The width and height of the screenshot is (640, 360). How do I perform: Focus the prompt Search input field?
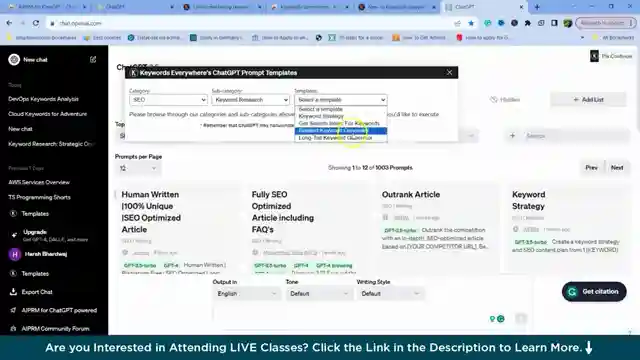[576, 136]
